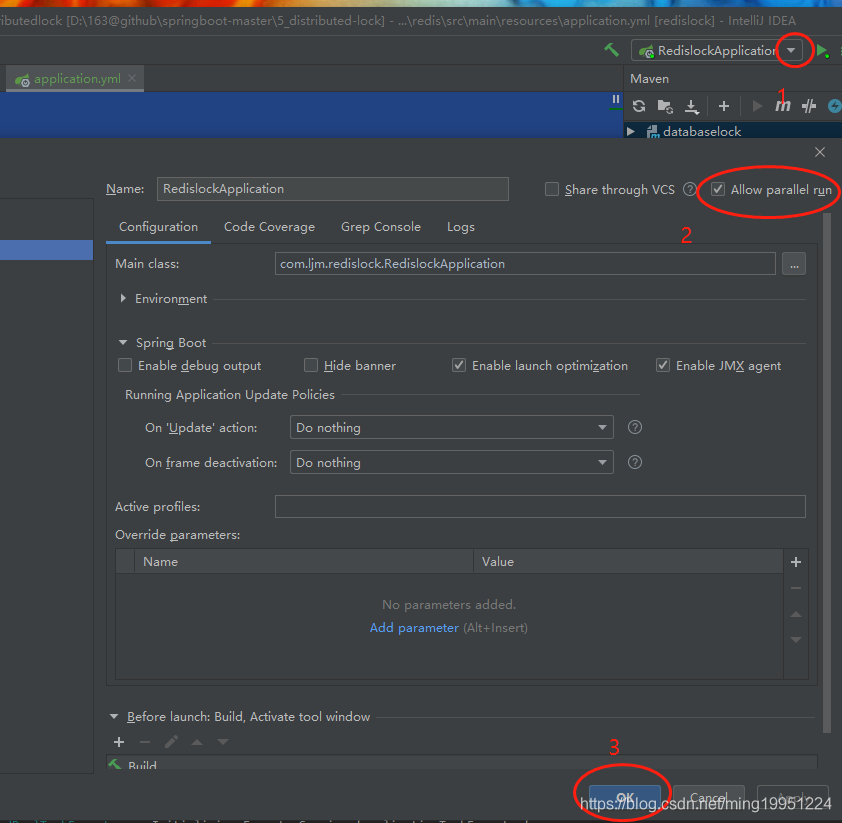Expand the Environment section
The width and height of the screenshot is (842, 823).
[123, 299]
